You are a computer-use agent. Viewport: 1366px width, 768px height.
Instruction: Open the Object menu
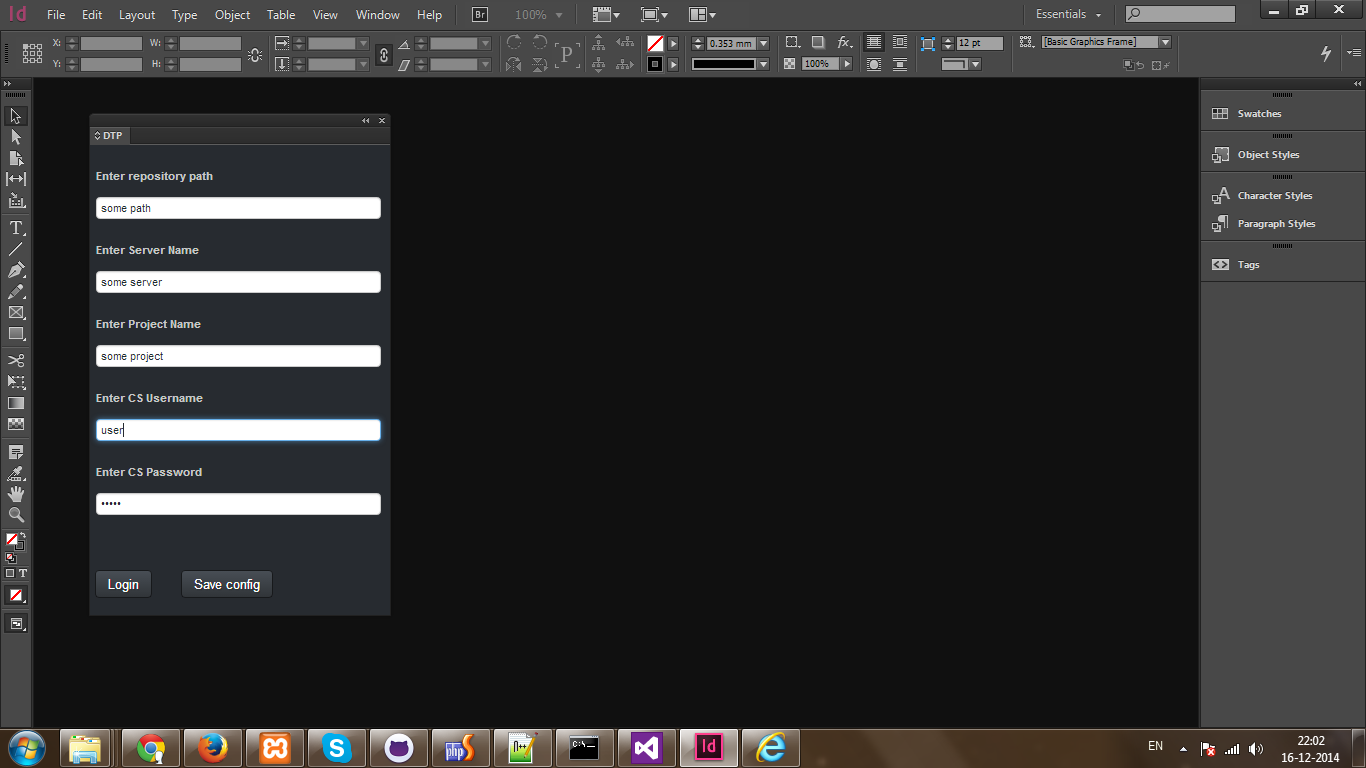click(232, 14)
